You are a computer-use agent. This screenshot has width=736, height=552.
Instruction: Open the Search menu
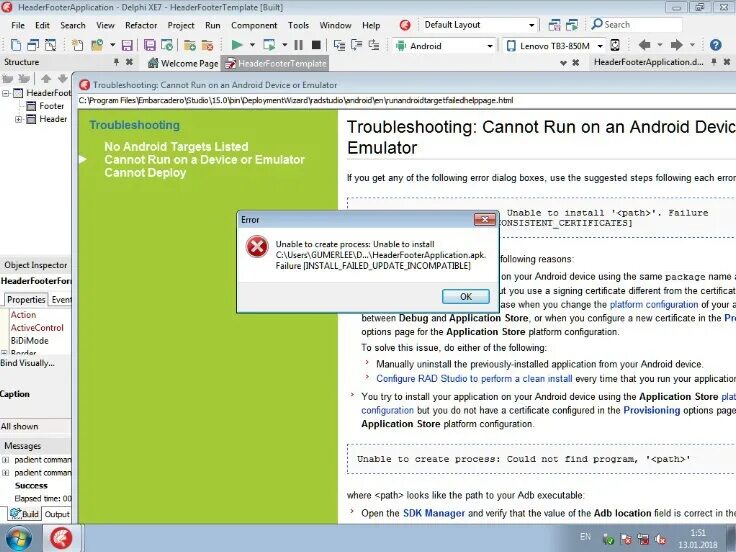coord(73,25)
